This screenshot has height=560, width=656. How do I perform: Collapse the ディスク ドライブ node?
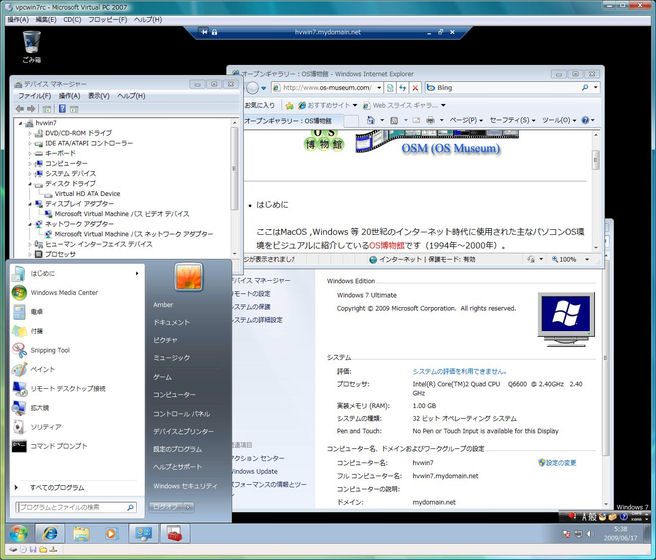point(30,184)
